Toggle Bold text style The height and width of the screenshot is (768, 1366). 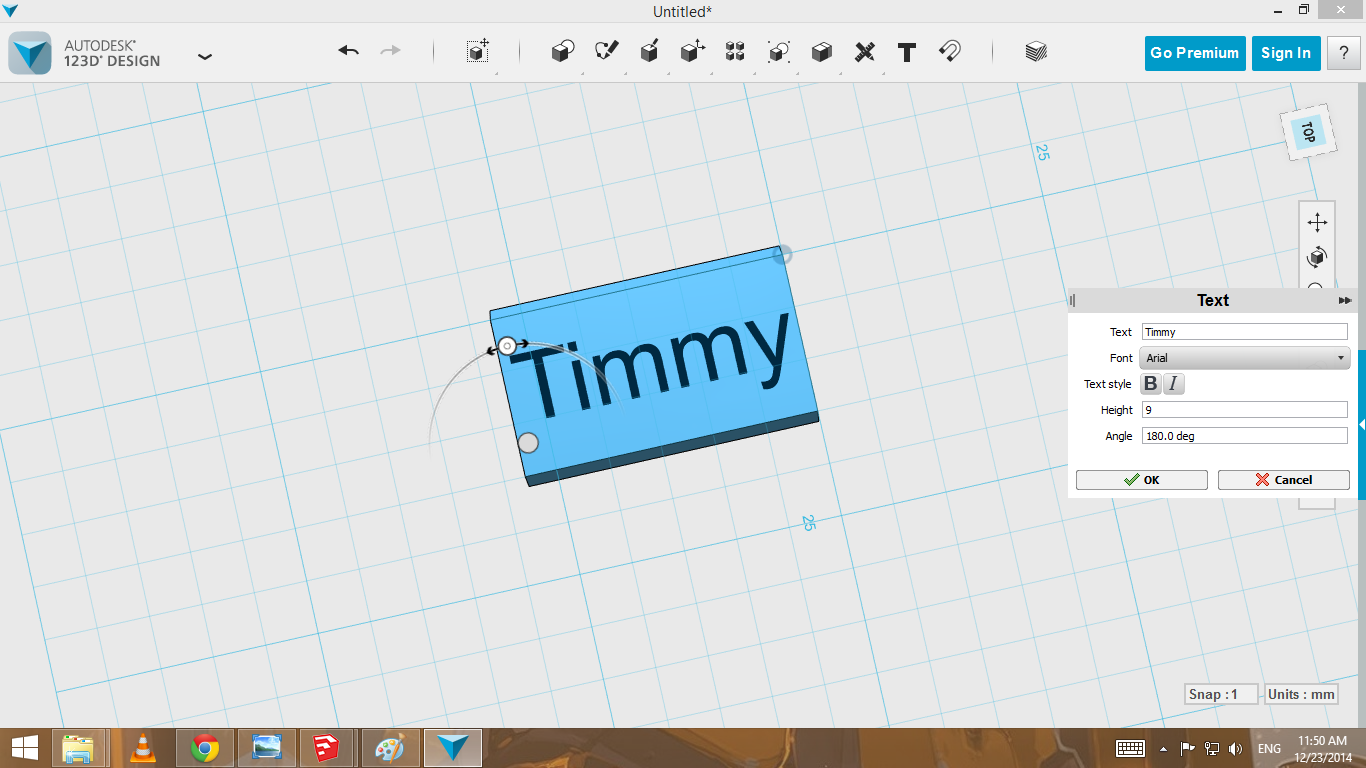1151,383
